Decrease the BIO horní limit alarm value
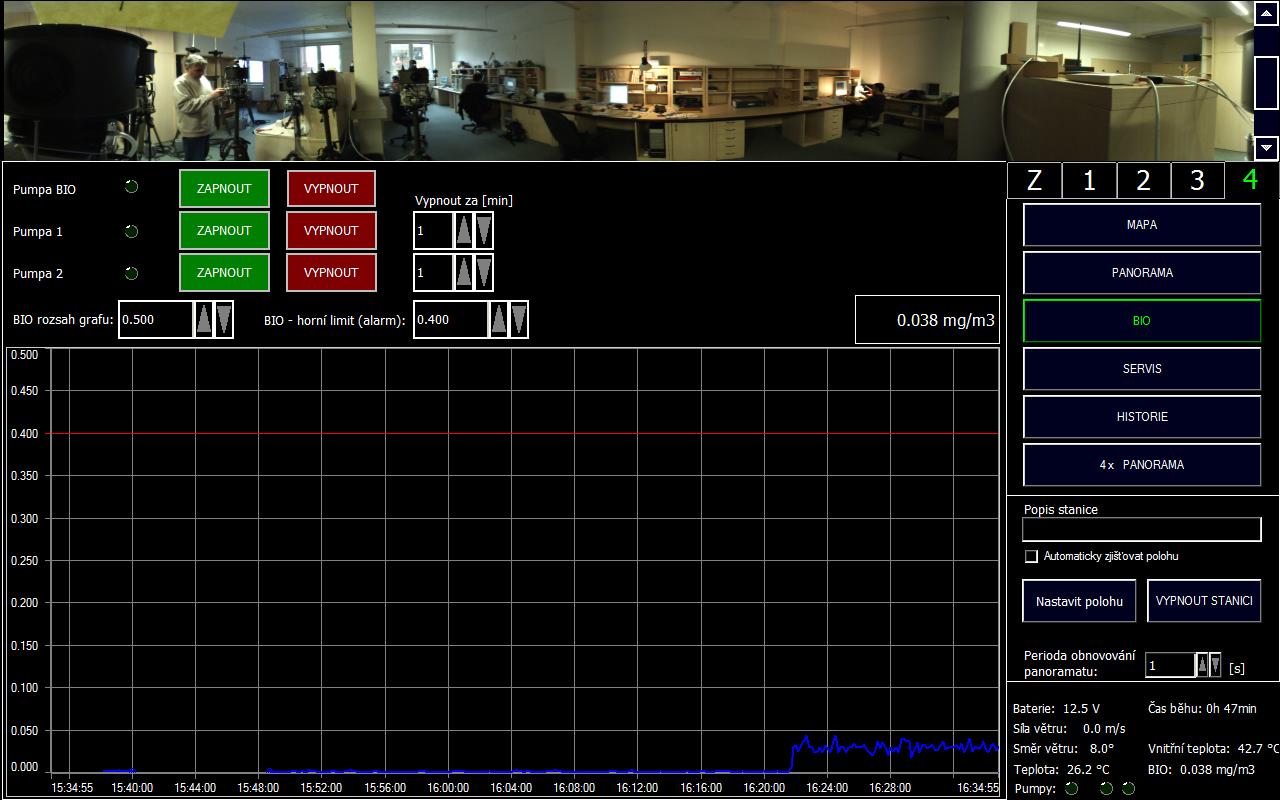Image resolution: width=1280 pixels, height=800 pixels. pyautogui.click(x=519, y=320)
